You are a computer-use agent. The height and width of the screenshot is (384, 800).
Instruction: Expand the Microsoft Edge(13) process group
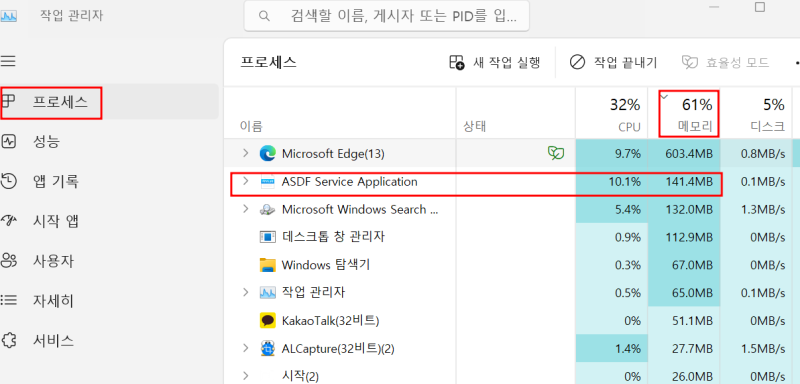[x=245, y=153]
